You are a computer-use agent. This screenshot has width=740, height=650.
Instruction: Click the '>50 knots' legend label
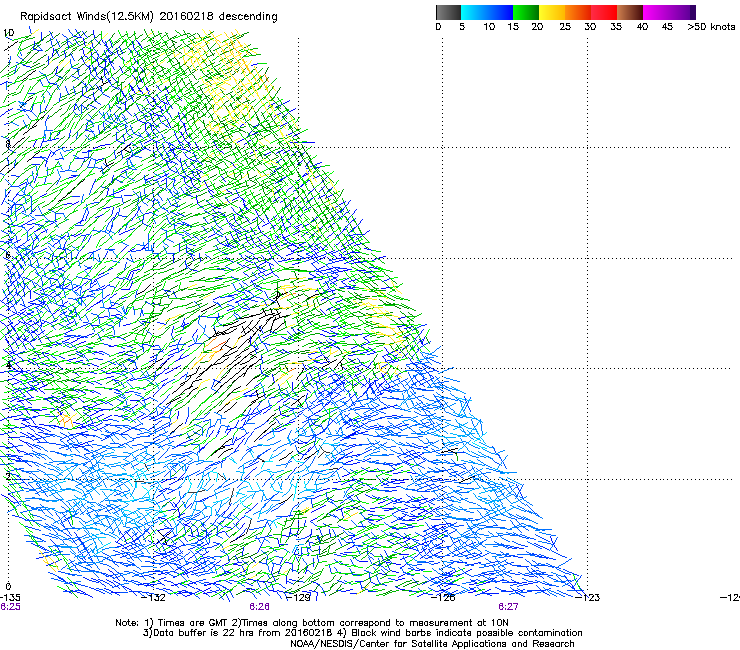point(711,27)
